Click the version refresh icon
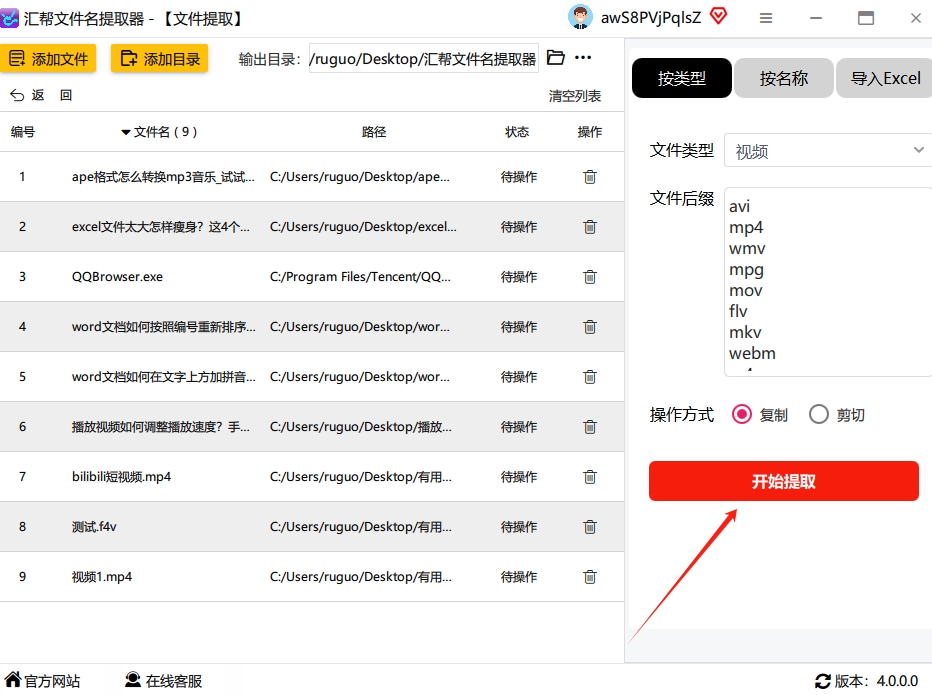This screenshot has width=932, height=695. pyautogui.click(x=823, y=681)
